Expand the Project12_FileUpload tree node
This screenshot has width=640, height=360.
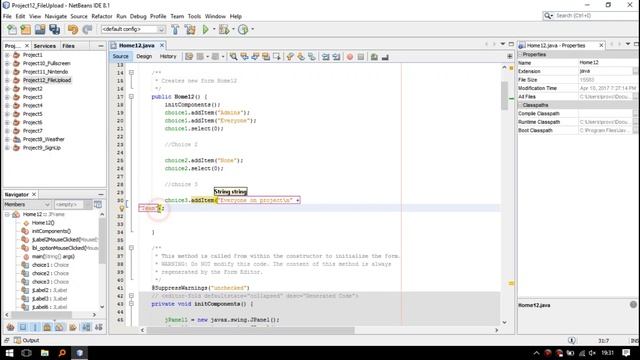(x=7, y=80)
